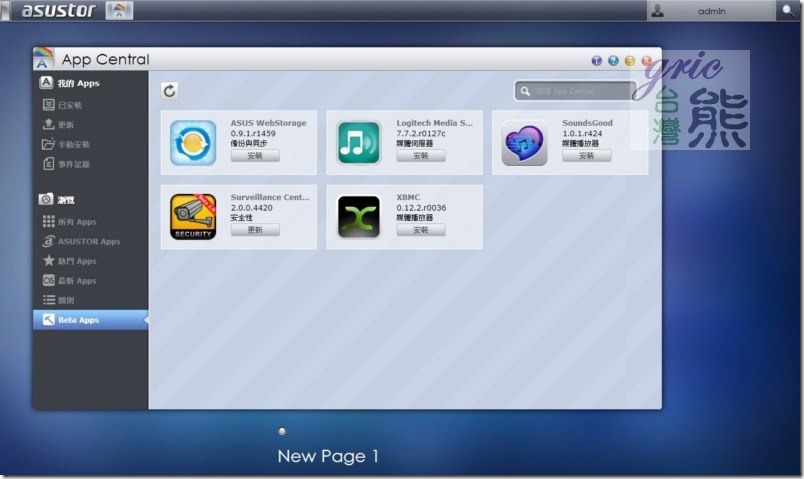The width and height of the screenshot is (804, 479).
Task: Open the 更新 updates sidebar entry
Action: 90,125
